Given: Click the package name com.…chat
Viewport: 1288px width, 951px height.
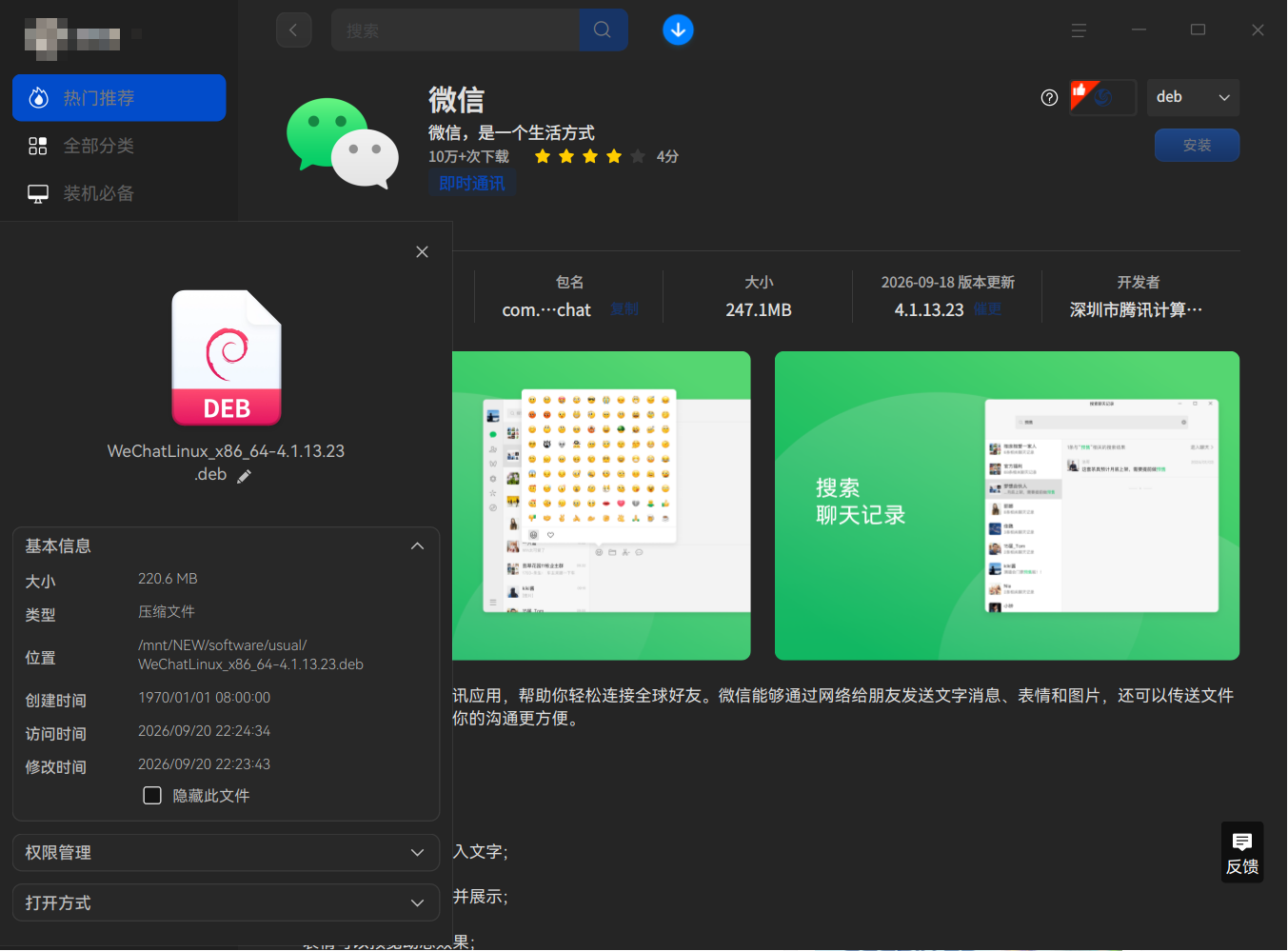Looking at the screenshot, I should [x=546, y=310].
